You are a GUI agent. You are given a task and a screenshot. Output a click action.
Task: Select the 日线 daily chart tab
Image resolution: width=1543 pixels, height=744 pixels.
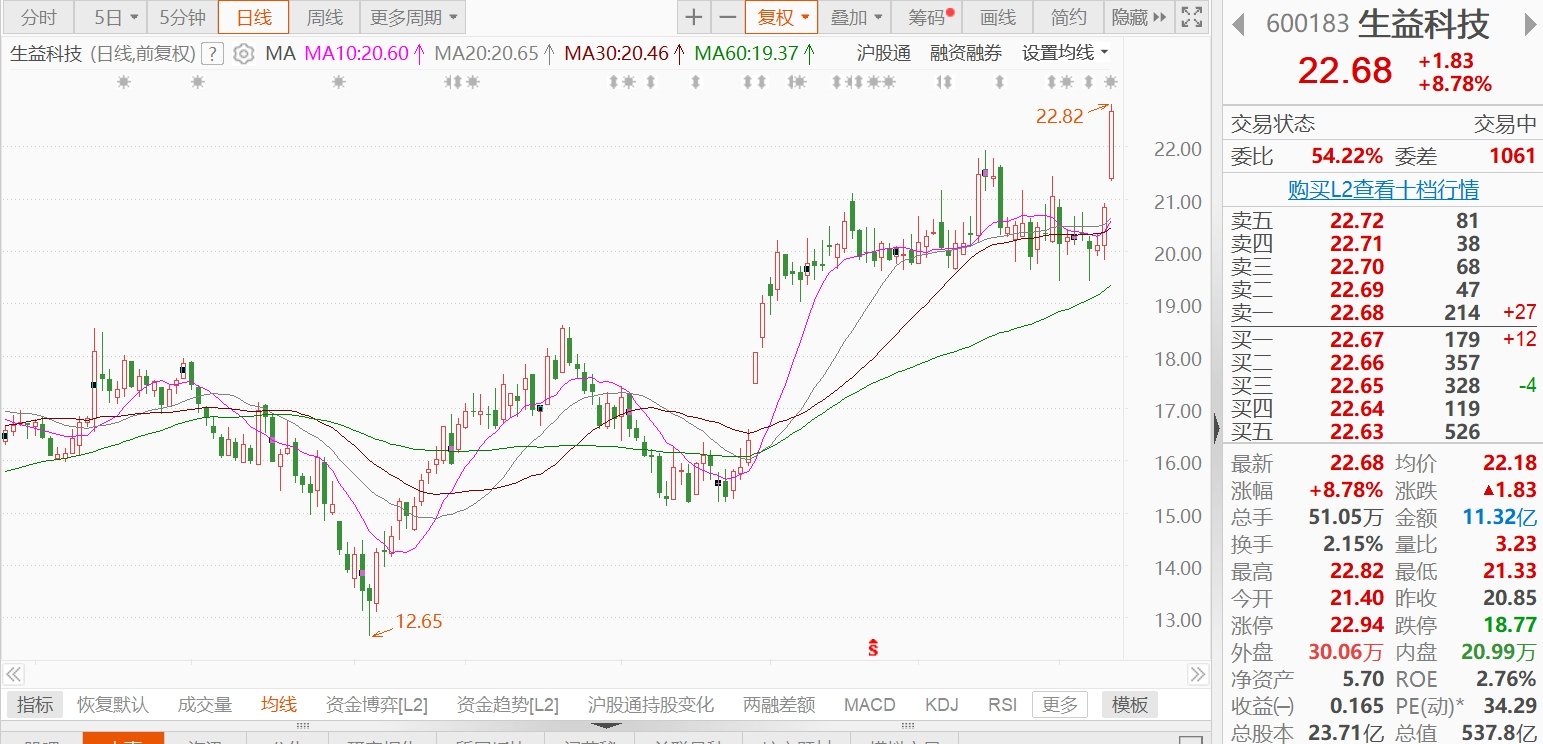(254, 17)
